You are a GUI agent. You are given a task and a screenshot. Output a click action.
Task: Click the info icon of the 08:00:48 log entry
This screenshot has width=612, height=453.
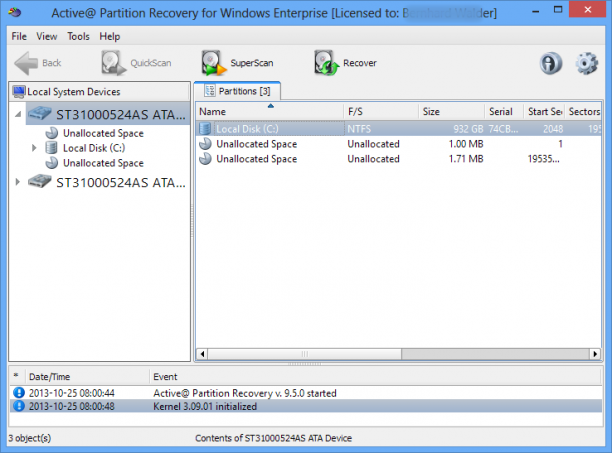click(x=19, y=406)
